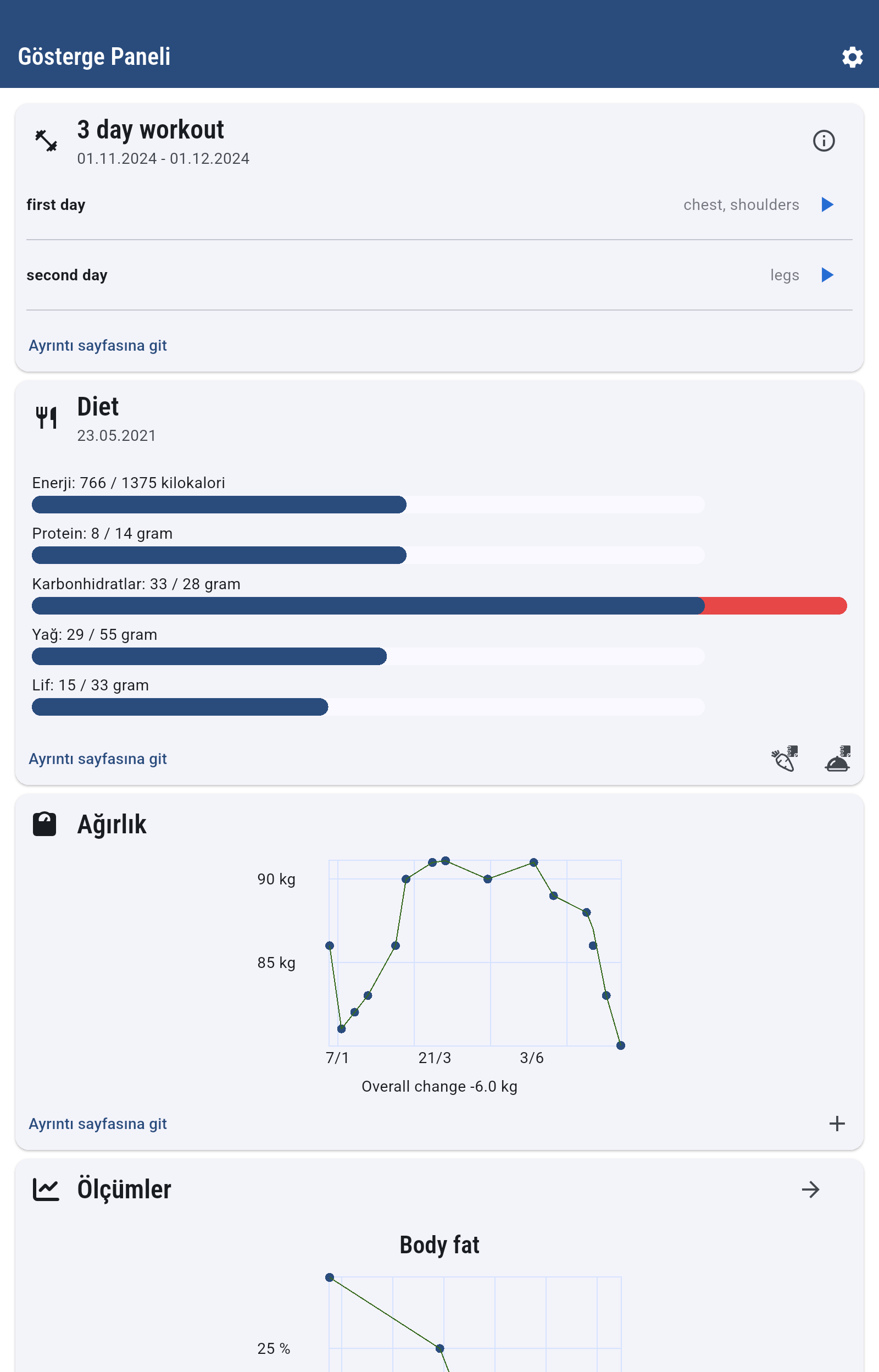Select the first day row
Screen dimensions: 879x1372
(x=342, y=204)
